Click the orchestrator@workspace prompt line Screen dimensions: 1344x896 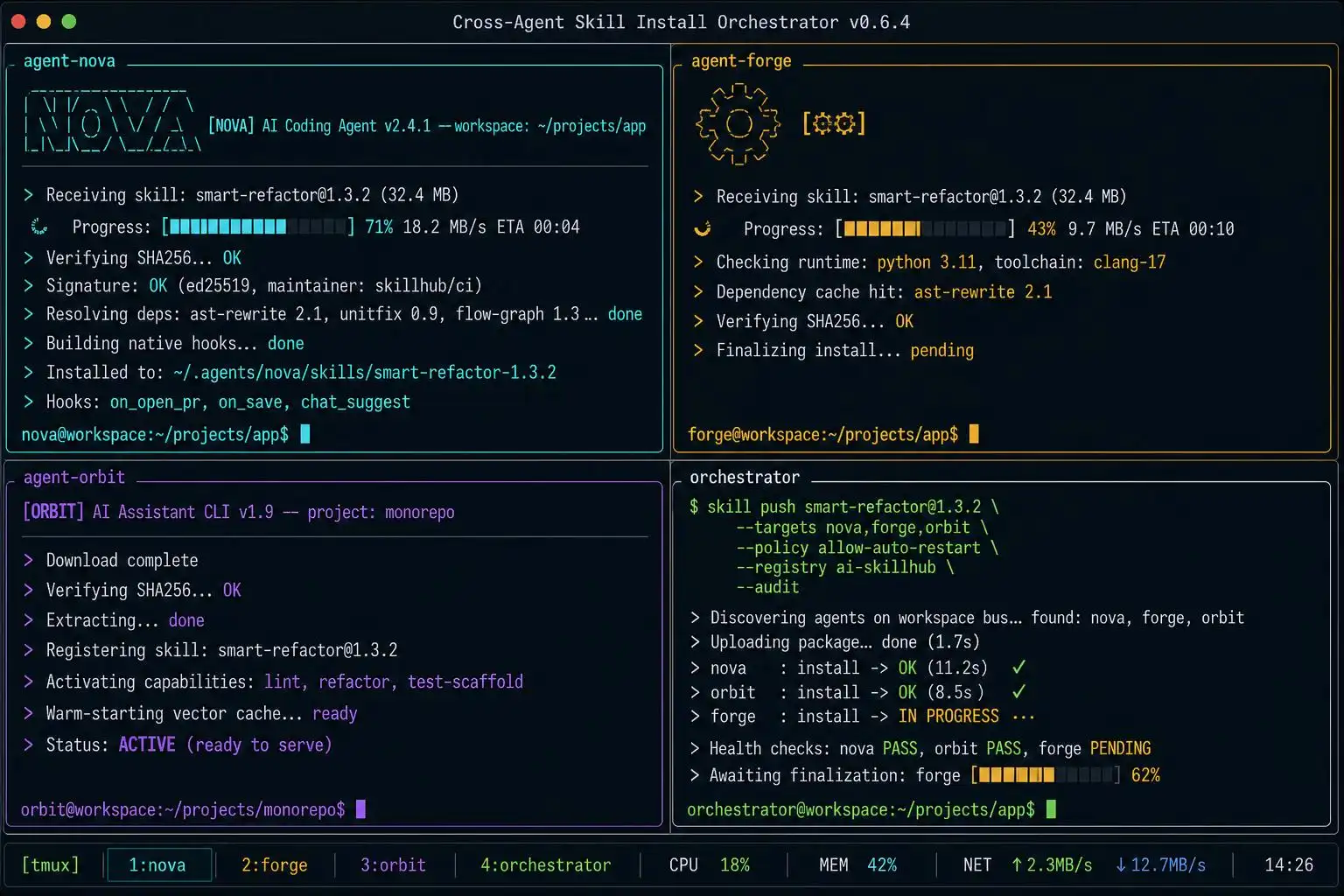(x=861, y=809)
